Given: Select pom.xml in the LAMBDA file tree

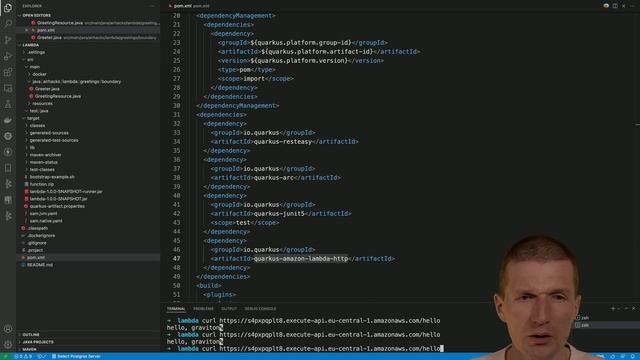Looking at the screenshot, I should coord(36,258).
